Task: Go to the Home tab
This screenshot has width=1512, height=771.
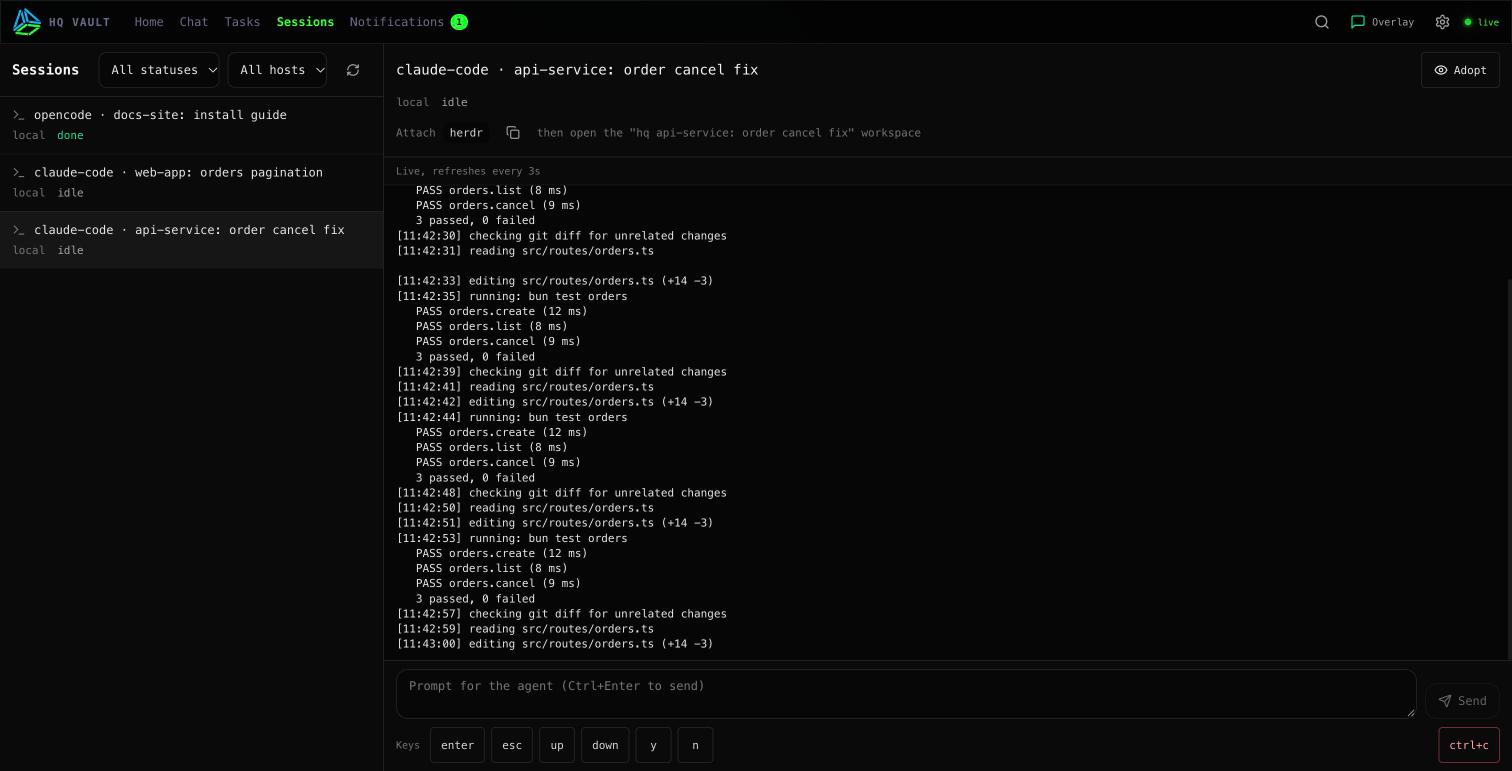Action: coord(149,22)
